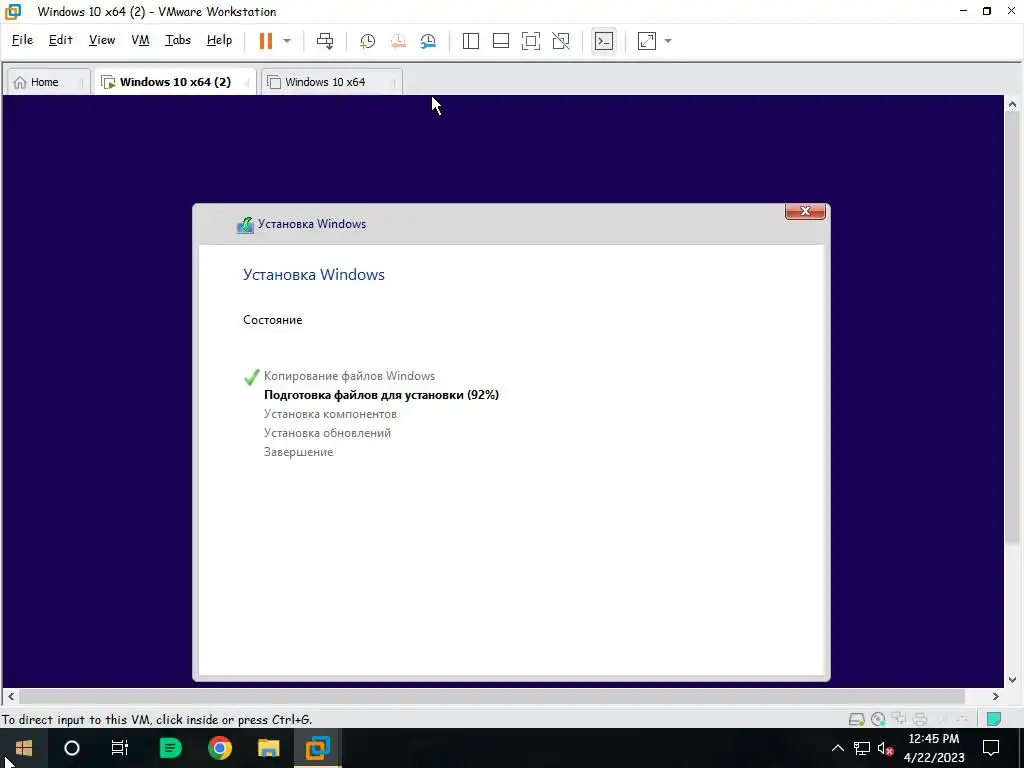This screenshot has width=1024, height=768.
Task: Click the Установка компонентов step
Action: [330, 413]
